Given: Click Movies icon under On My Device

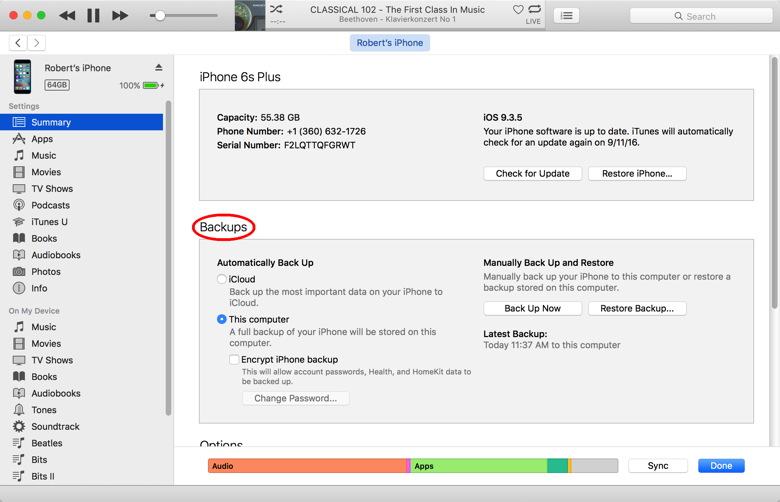Looking at the screenshot, I should [19, 343].
